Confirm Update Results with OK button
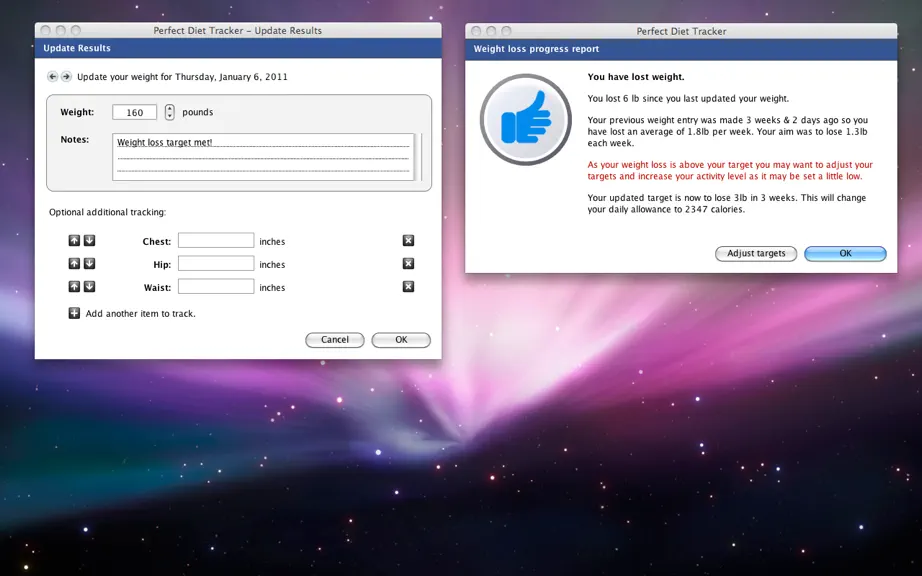 point(401,340)
